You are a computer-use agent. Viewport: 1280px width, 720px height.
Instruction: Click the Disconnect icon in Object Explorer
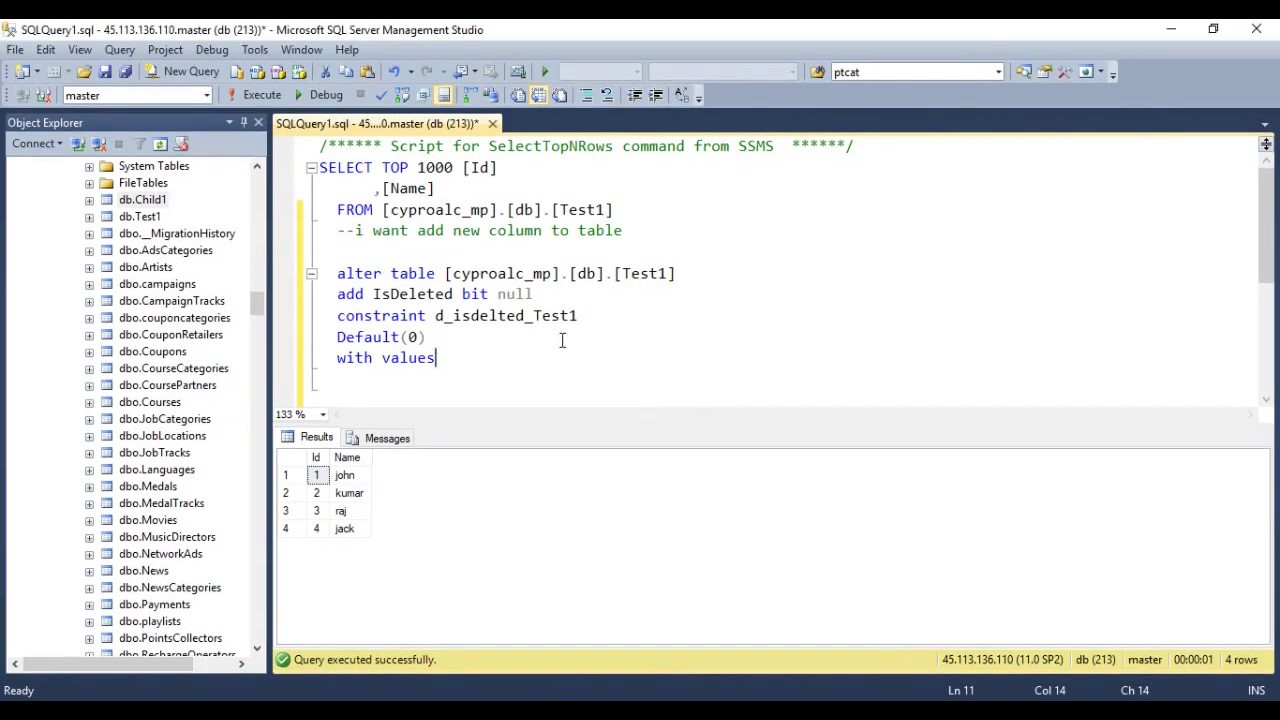(99, 144)
